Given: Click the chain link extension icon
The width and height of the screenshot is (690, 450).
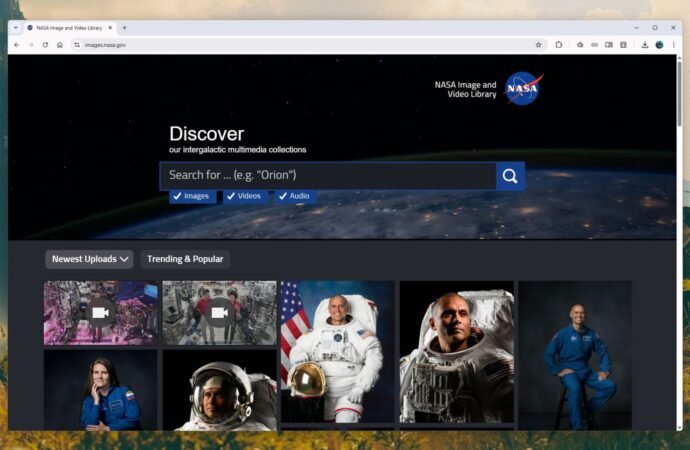Looking at the screenshot, I should 595,45.
